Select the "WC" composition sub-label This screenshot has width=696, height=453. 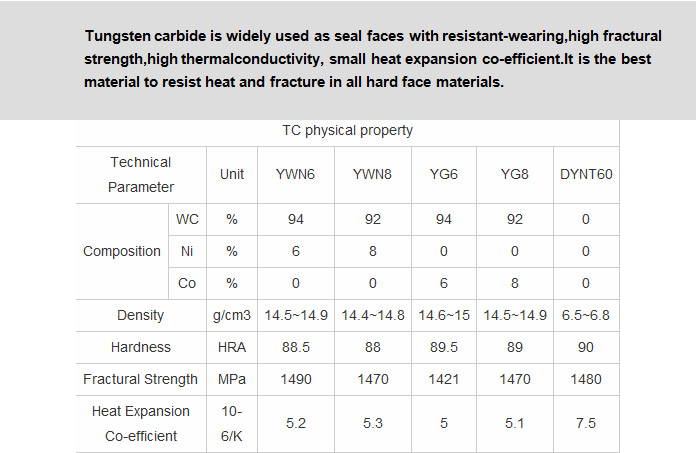pos(187,219)
